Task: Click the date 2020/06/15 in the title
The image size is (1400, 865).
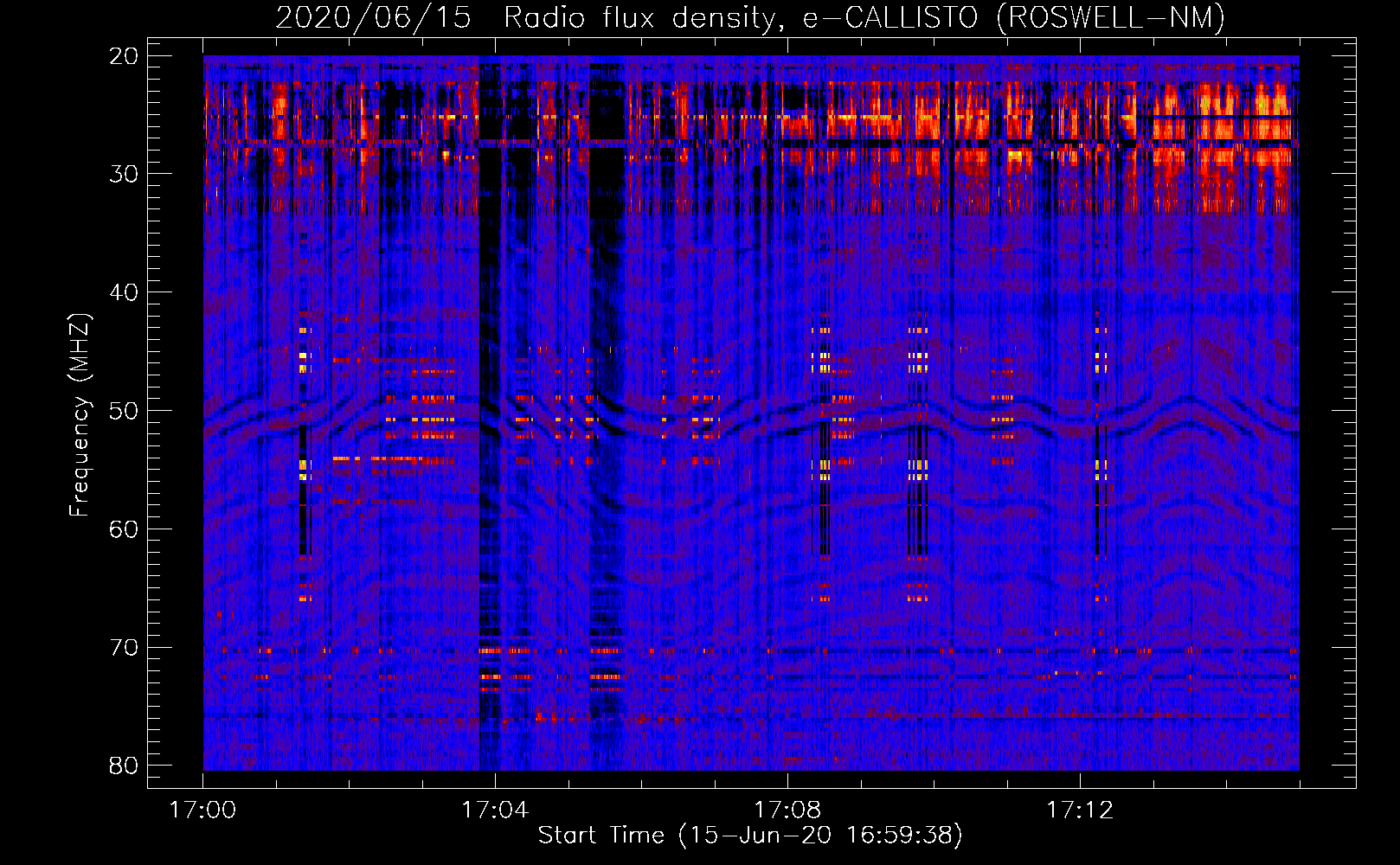Action: (373, 17)
